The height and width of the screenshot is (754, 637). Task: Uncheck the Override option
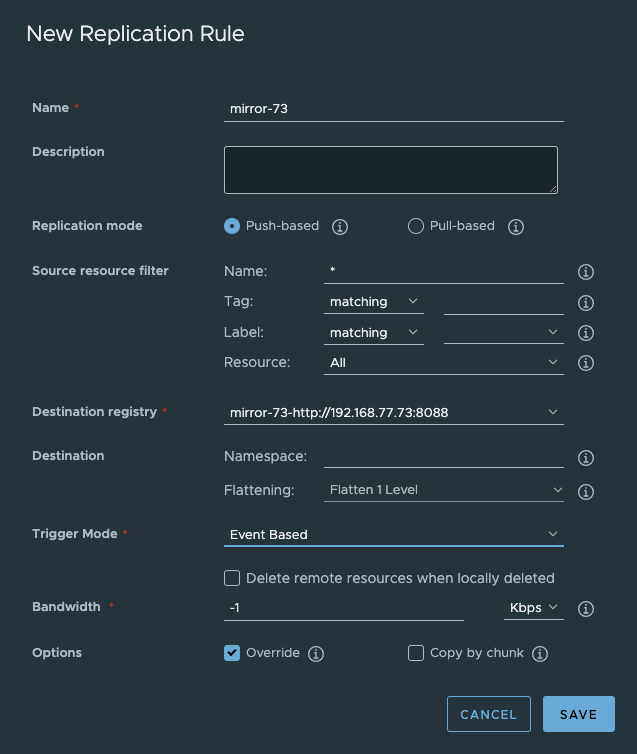point(232,653)
